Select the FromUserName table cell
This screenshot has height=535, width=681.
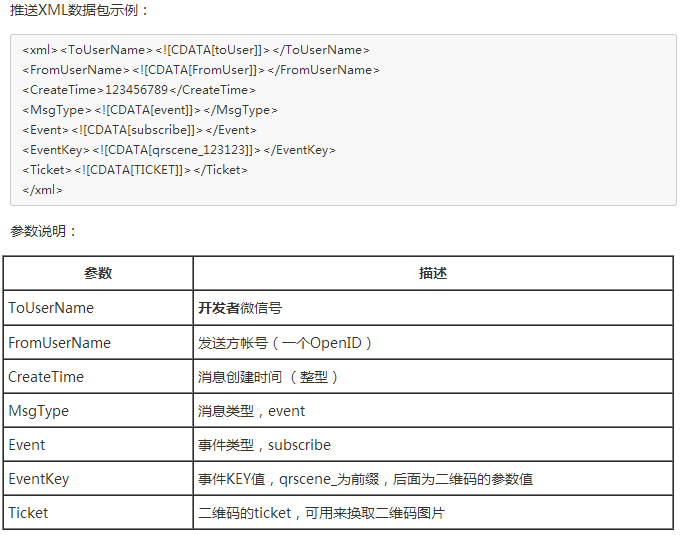pyautogui.click(x=59, y=343)
